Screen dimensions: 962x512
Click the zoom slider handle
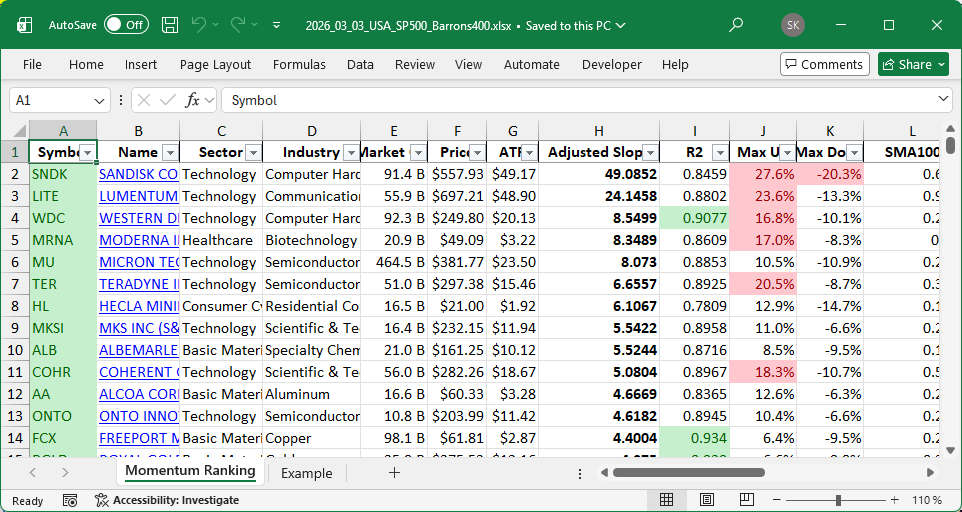838,500
